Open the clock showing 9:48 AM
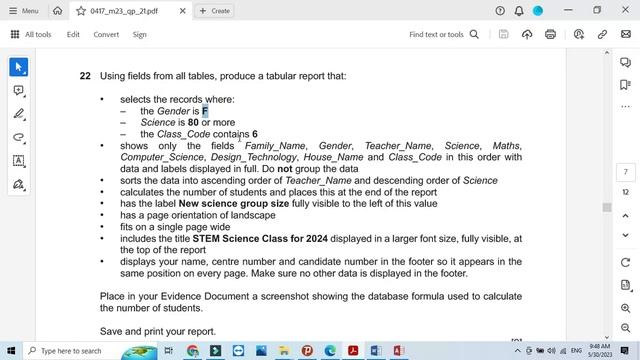The height and width of the screenshot is (360, 640). (x=600, y=351)
